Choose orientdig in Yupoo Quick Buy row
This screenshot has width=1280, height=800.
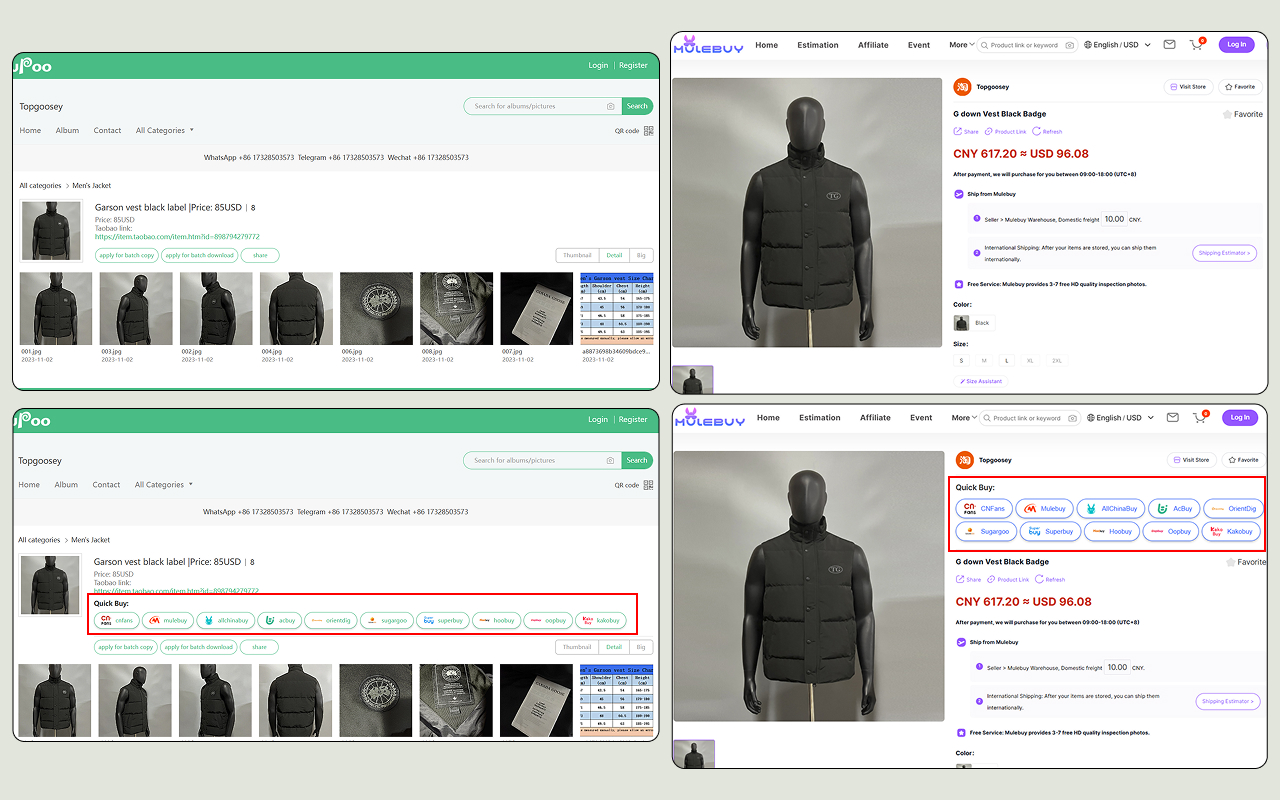331,620
